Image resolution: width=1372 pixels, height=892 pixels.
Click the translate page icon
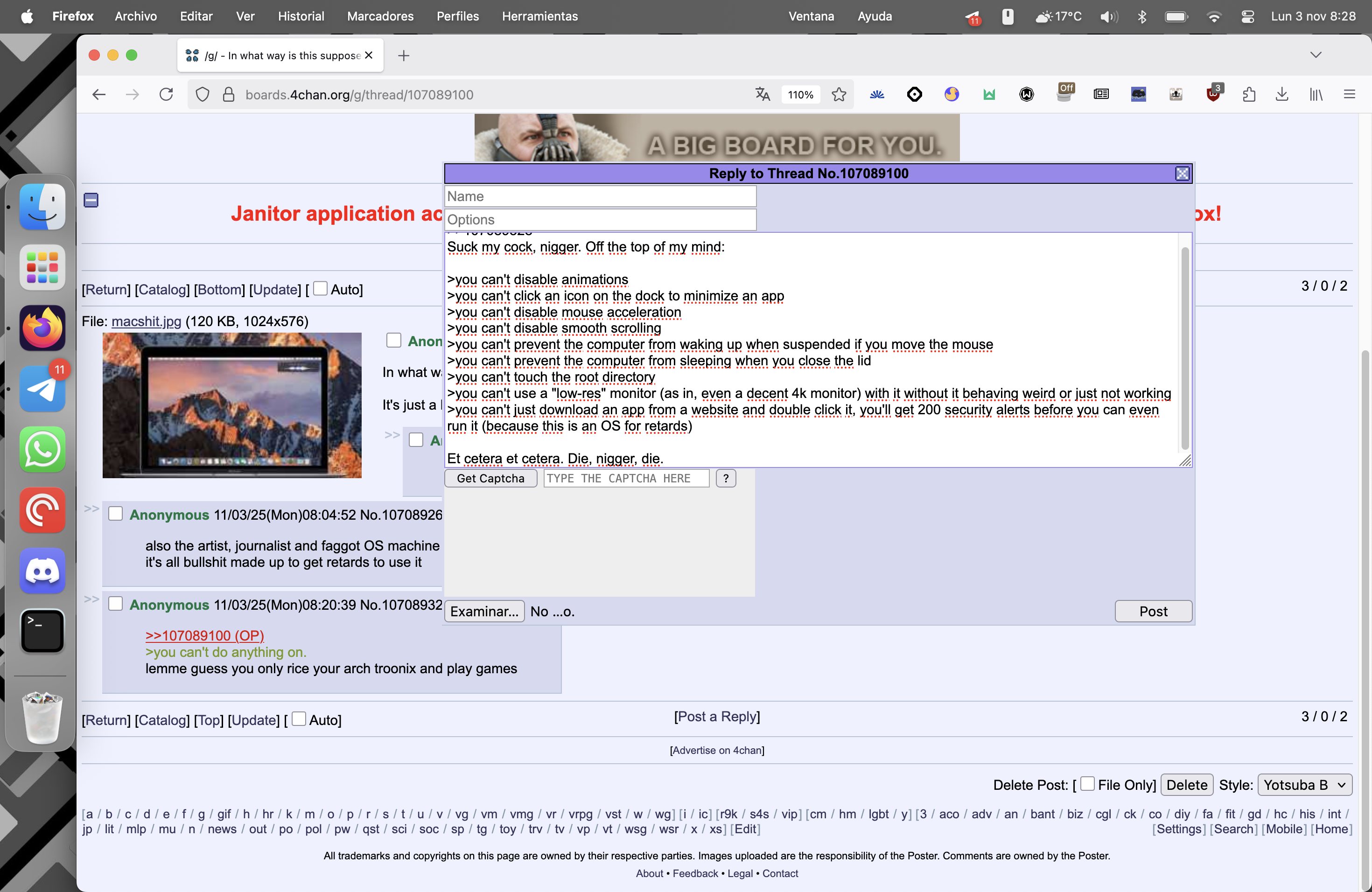pos(762,95)
